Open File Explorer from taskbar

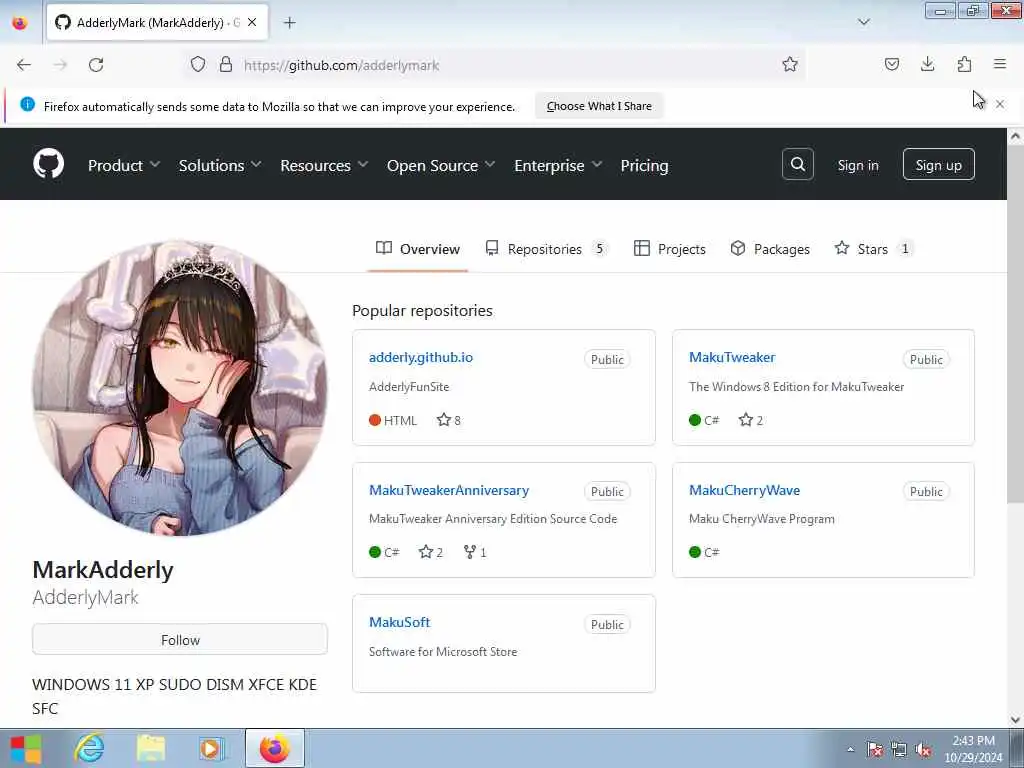click(151, 748)
